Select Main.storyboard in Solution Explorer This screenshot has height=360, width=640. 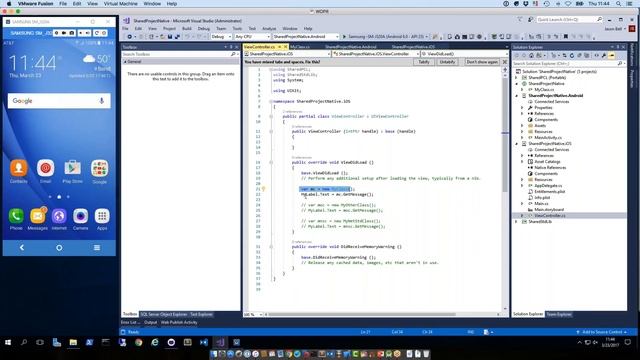[x=549, y=209]
